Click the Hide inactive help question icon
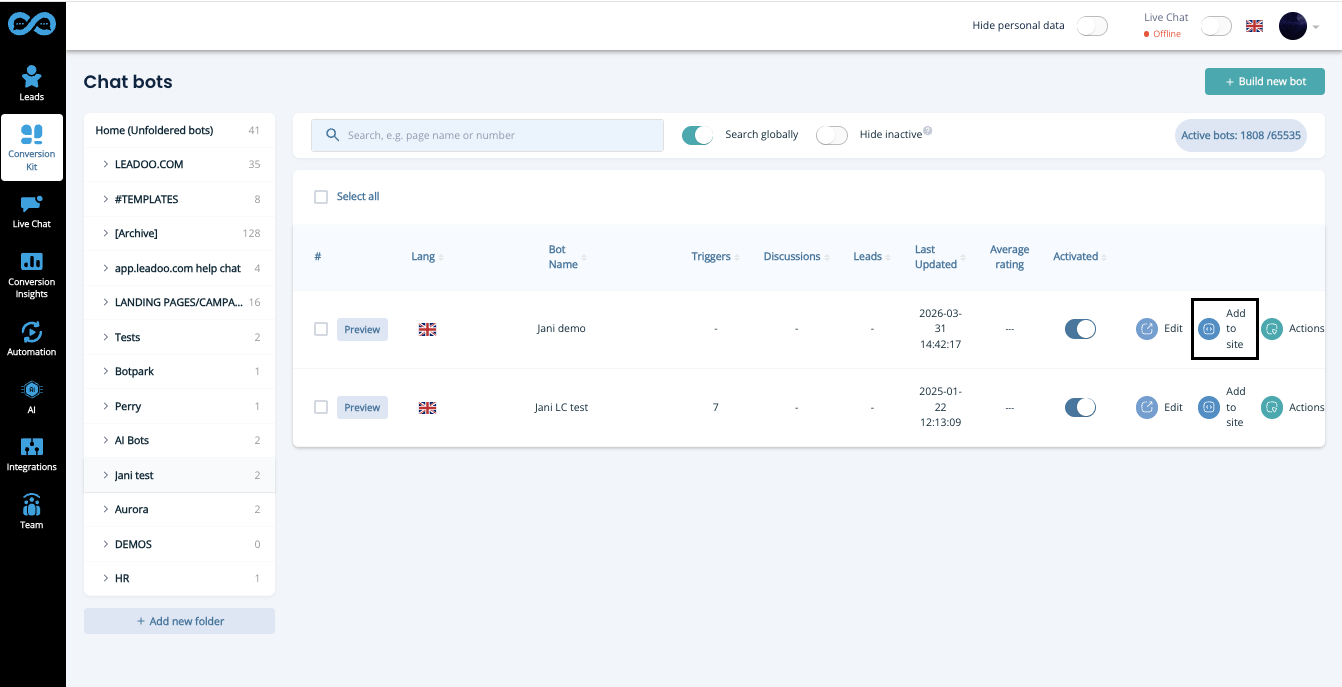The width and height of the screenshot is (1342, 687). point(928,131)
